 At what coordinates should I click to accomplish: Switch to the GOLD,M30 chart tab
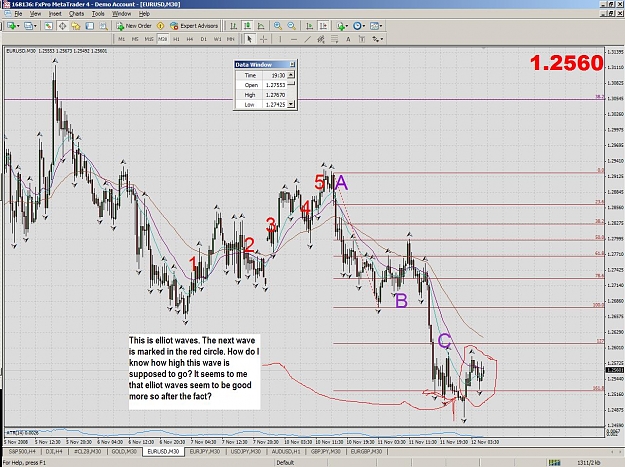point(124,451)
